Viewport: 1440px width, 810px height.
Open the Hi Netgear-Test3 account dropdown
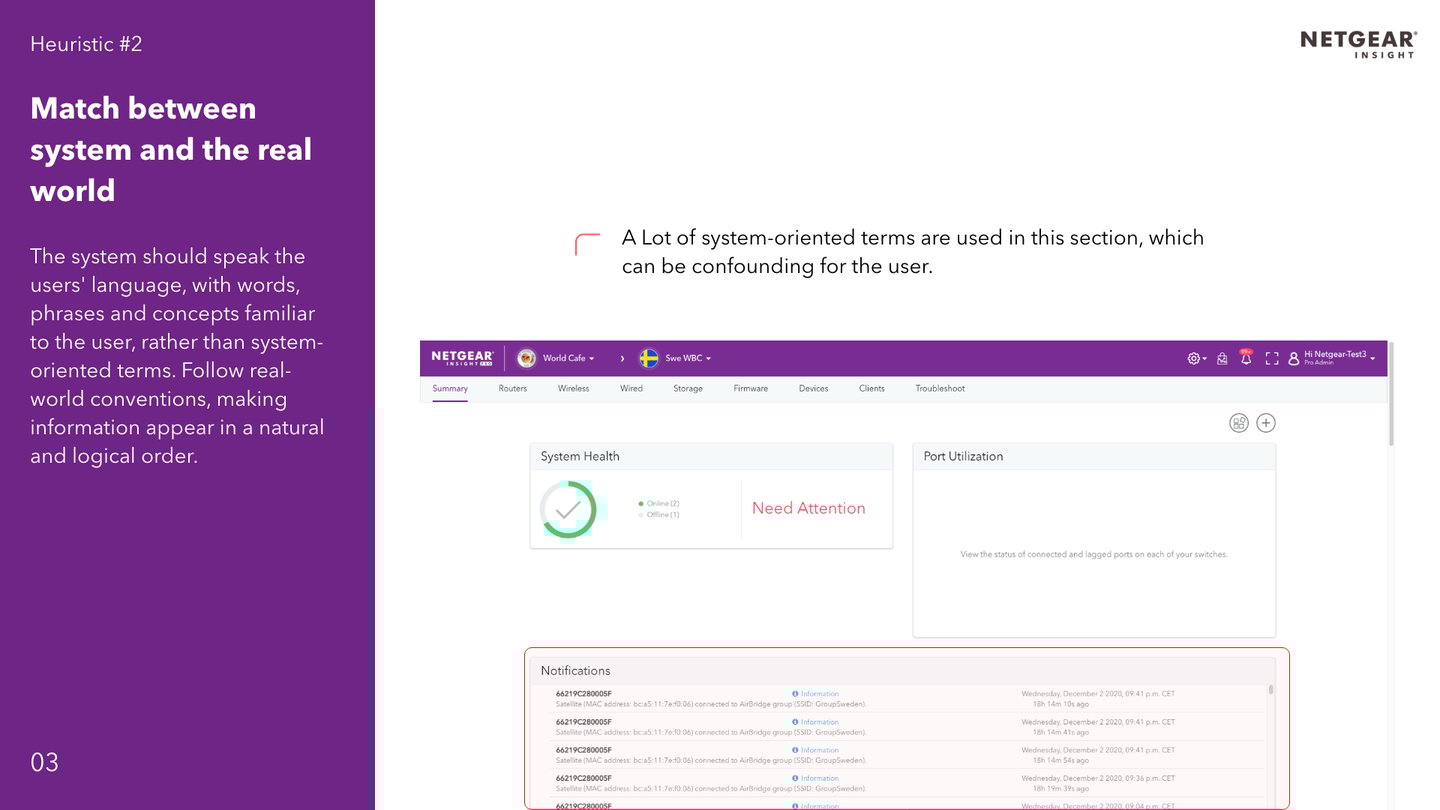(x=1340, y=357)
